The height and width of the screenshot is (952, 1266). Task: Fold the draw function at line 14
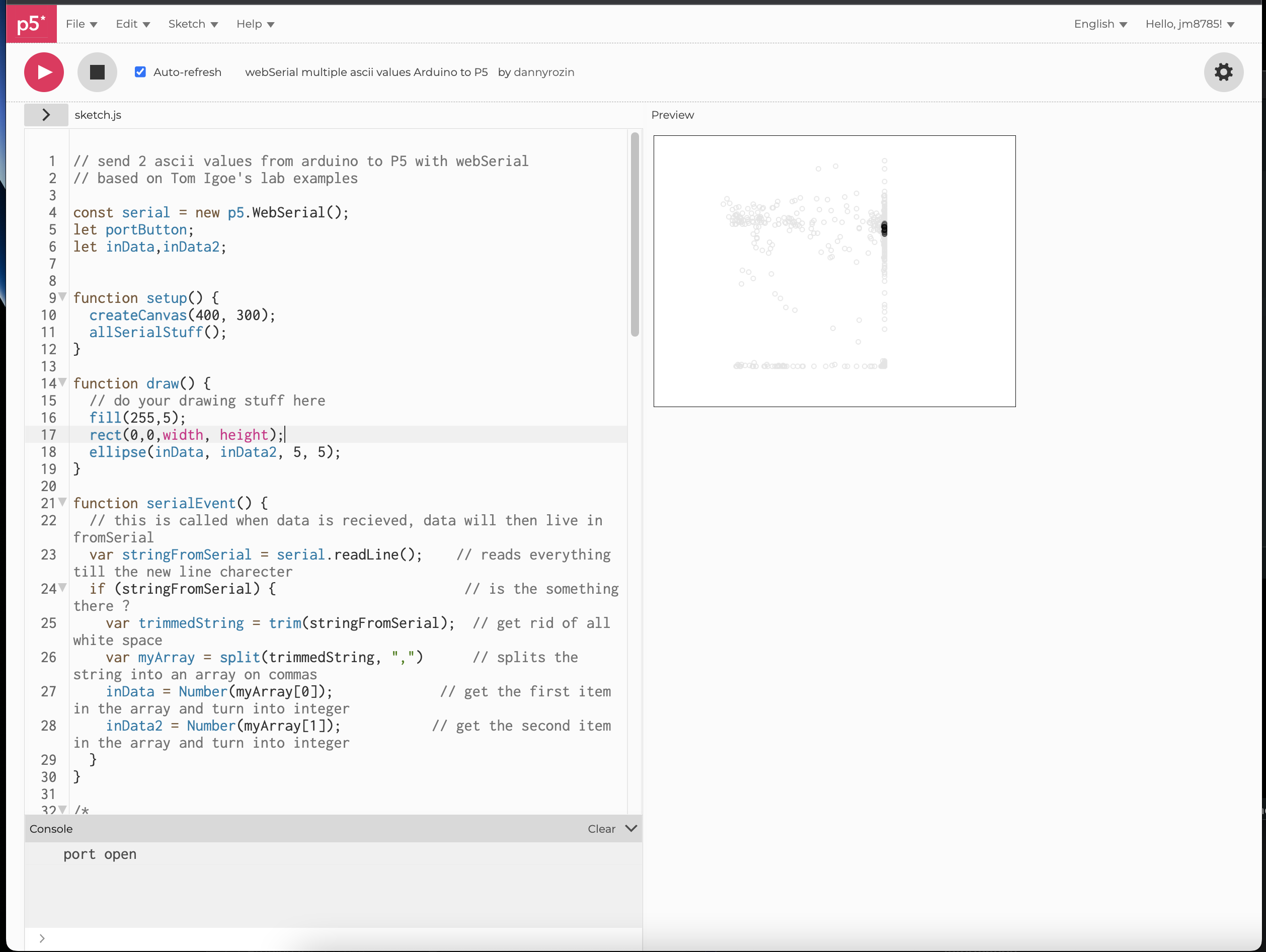click(x=63, y=382)
